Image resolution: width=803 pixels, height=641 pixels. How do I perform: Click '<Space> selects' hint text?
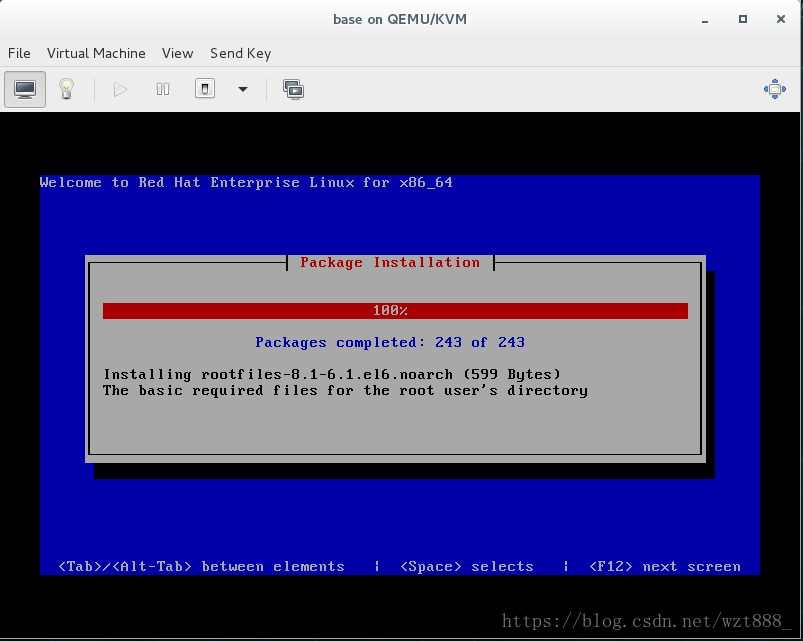pos(467,567)
